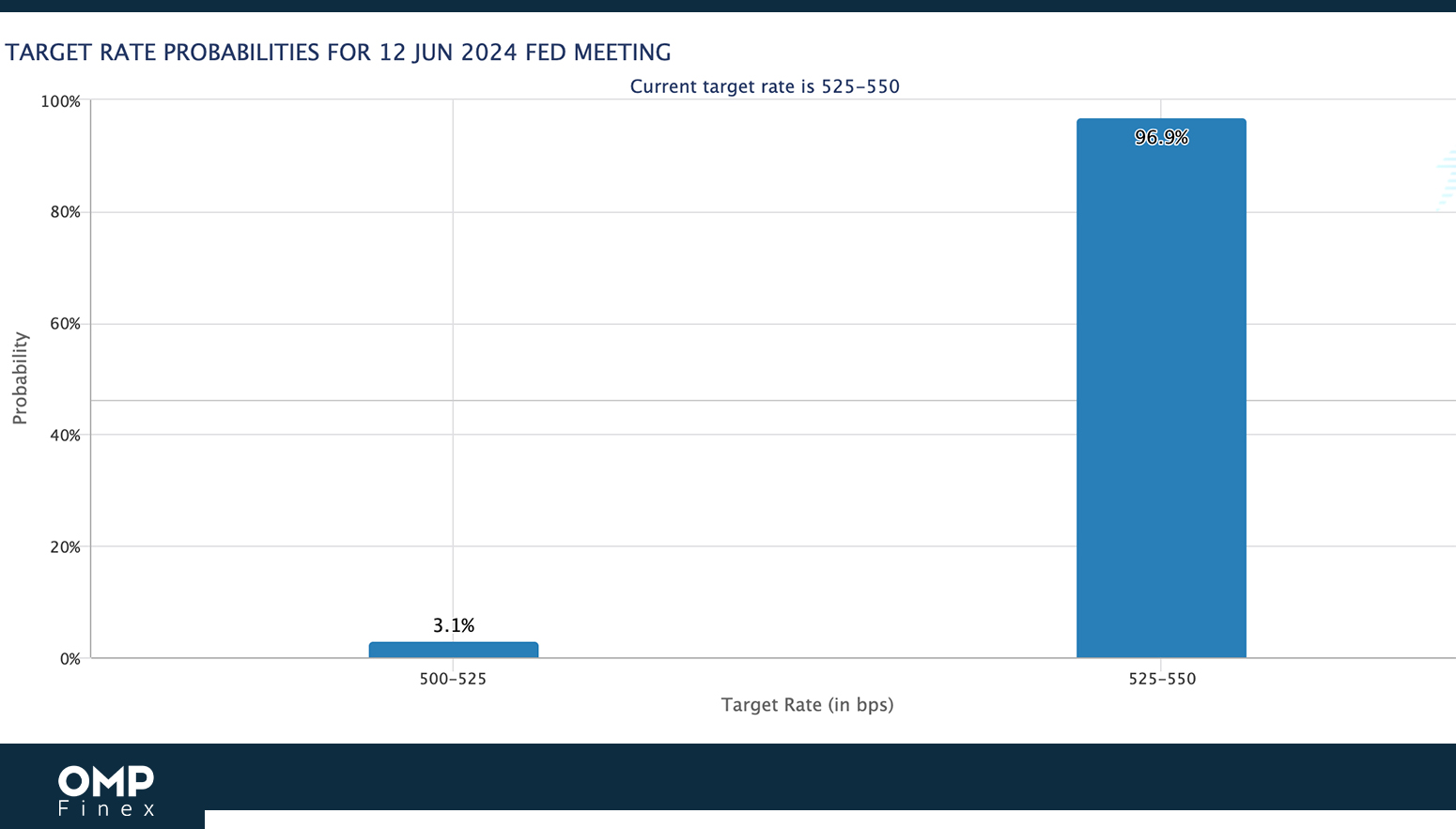The width and height of the screenshot is (1456, 829).
Task: Click the 'Probability' y-axis title
Action: (20, 378)
